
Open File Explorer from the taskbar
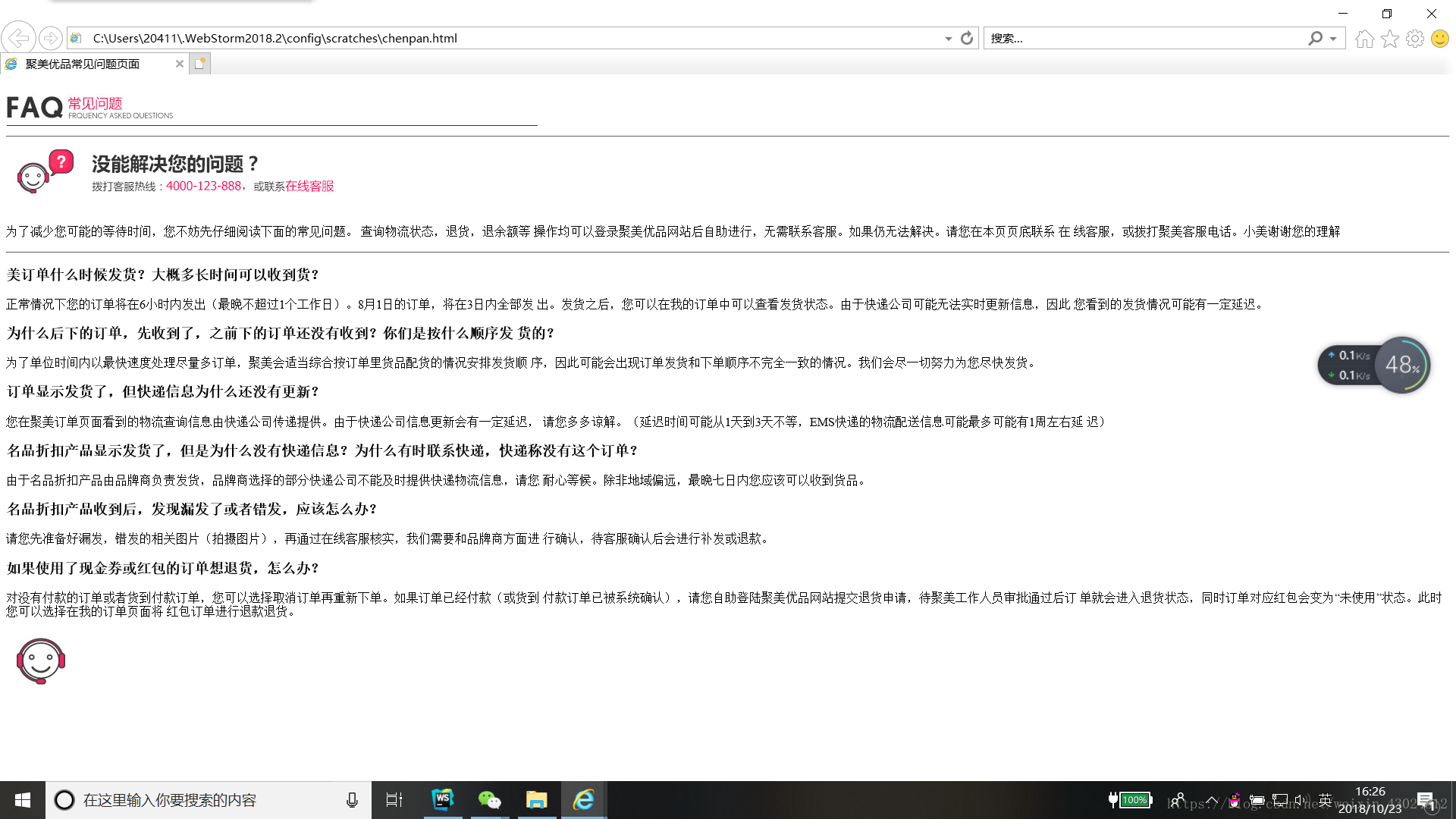(x=536, y=799)
